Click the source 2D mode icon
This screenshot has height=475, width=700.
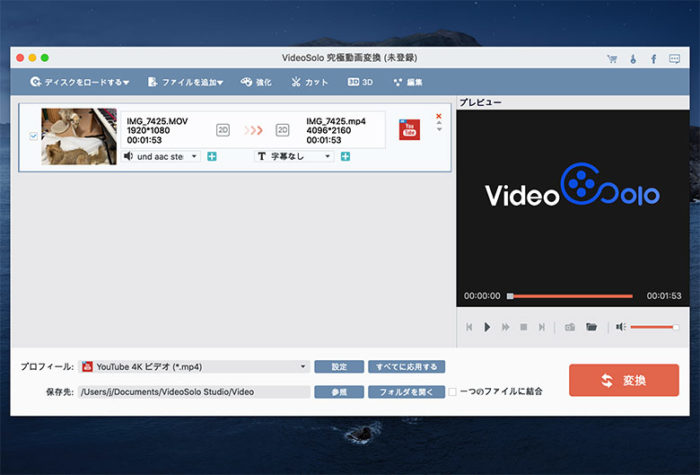pyautogui.click(x=223, y=130)
